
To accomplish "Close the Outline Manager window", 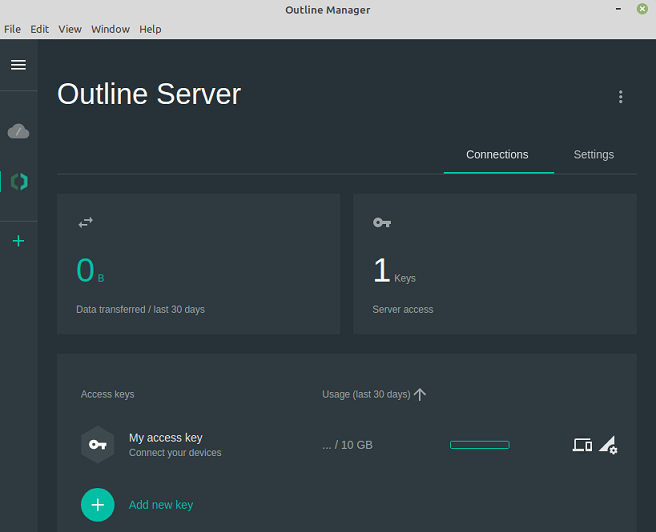I will pos(642,9).
